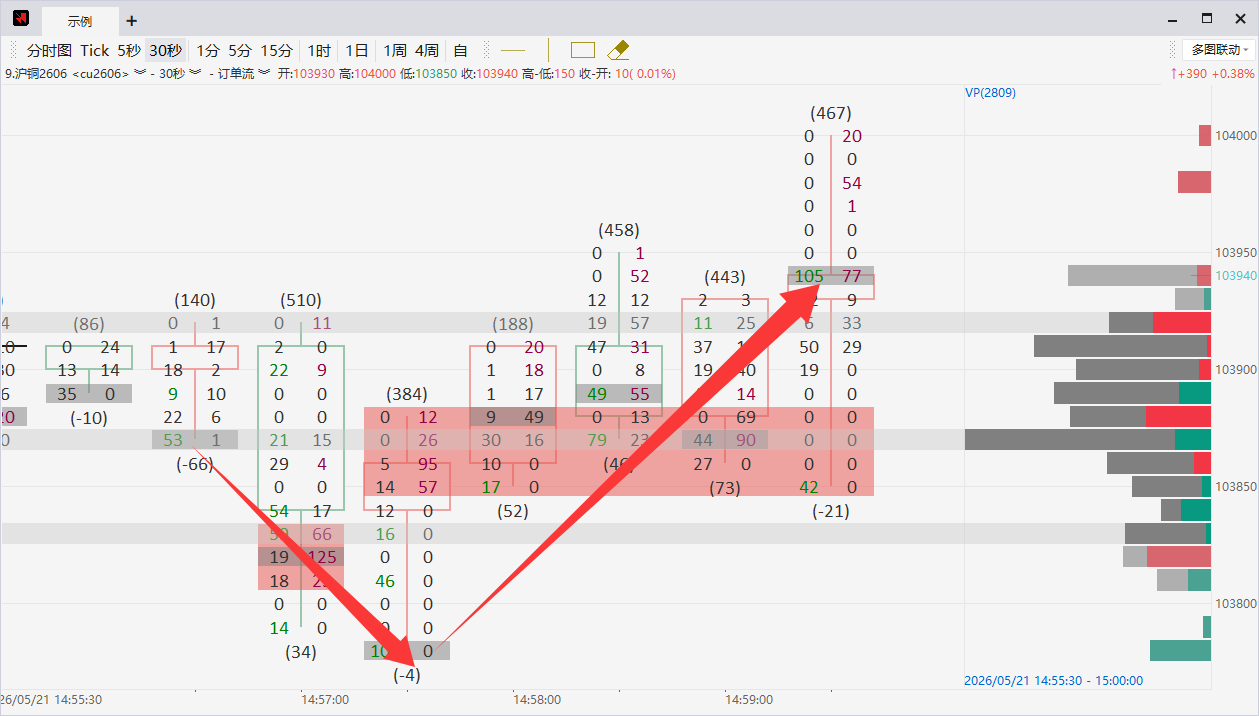Click the 103900 price axis label
Screen dimensions: 1259x716
[1236, 370]
